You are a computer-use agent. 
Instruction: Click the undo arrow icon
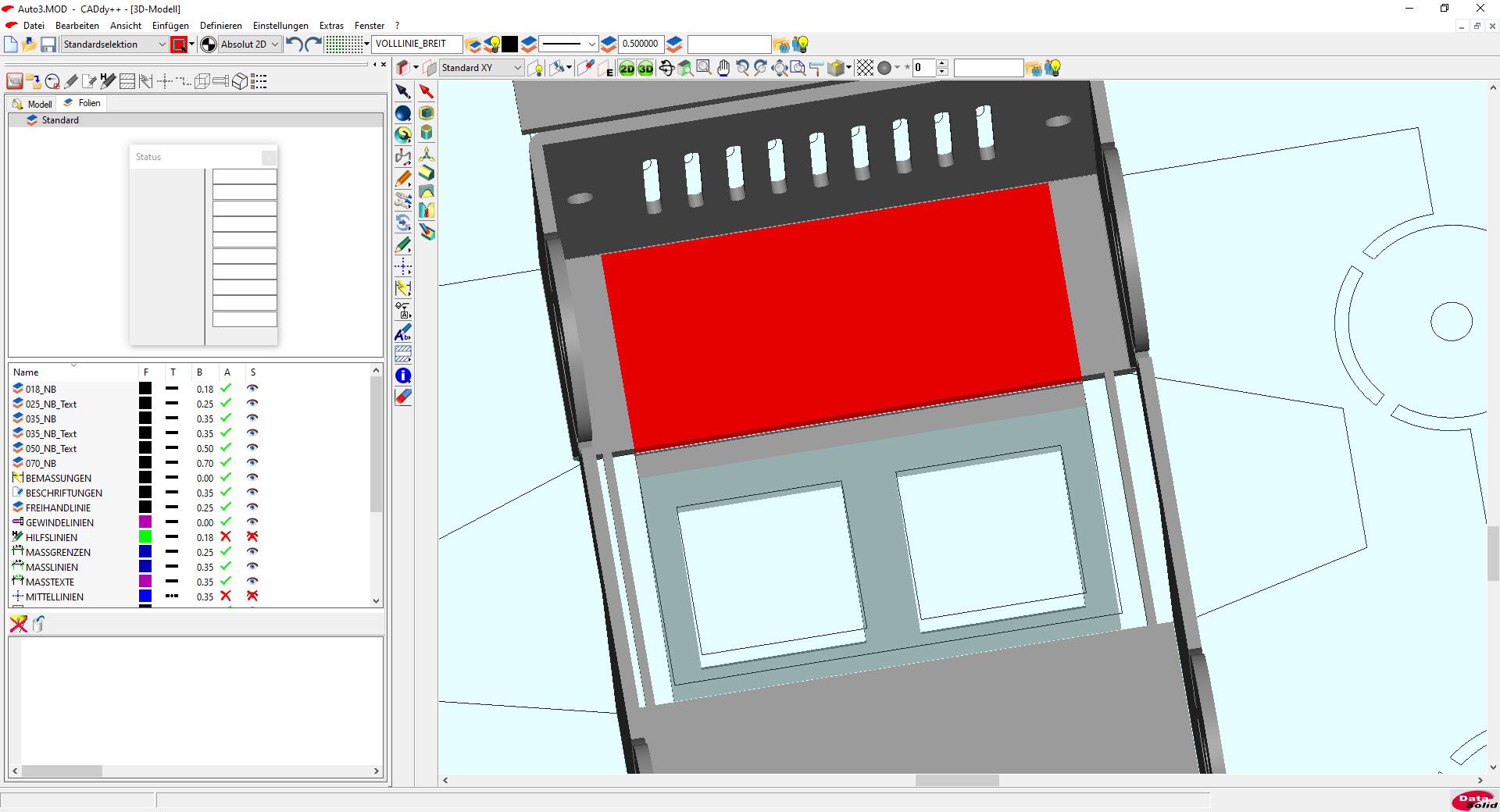tap(294, 45)
